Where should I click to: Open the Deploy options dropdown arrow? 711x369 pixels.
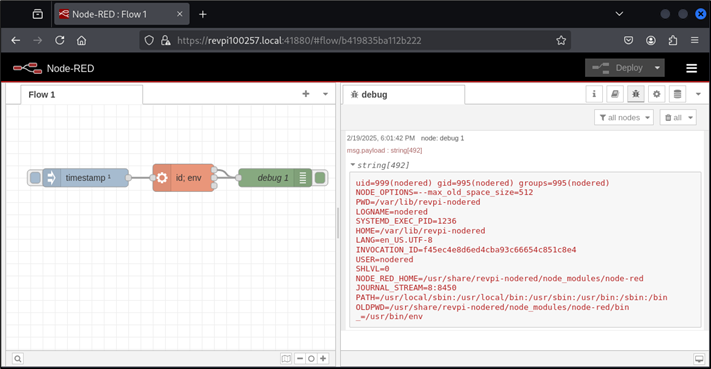pyautogui.click(x=657, y=68)
